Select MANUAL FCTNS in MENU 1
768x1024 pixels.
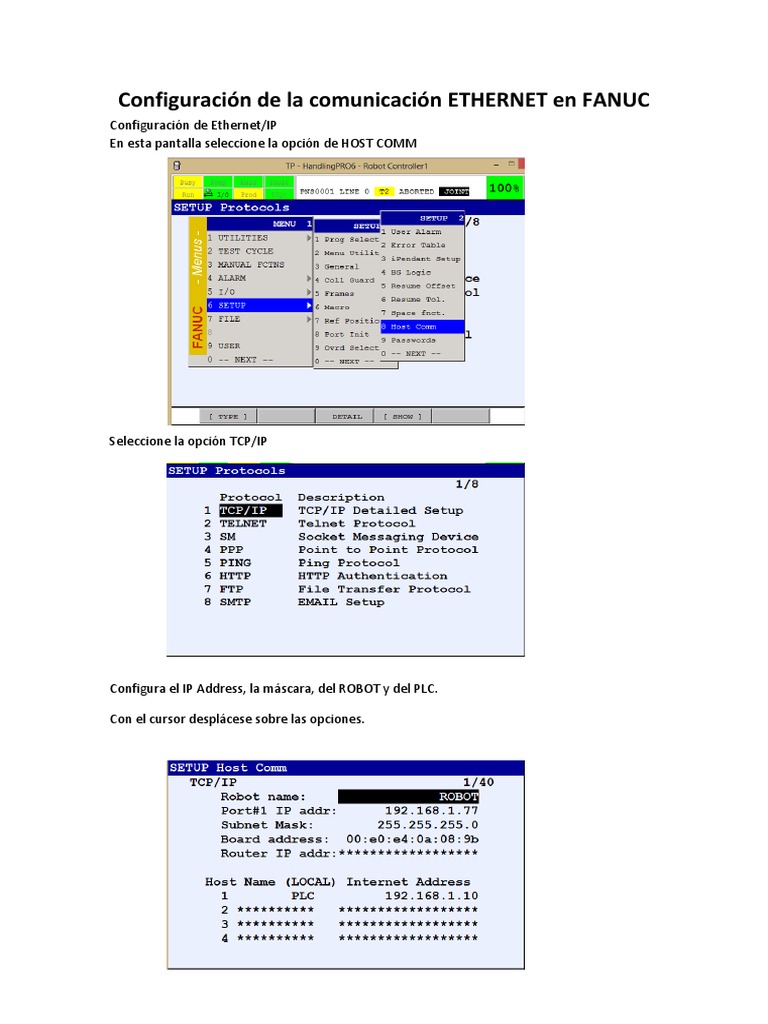click(x=251, y=265)
